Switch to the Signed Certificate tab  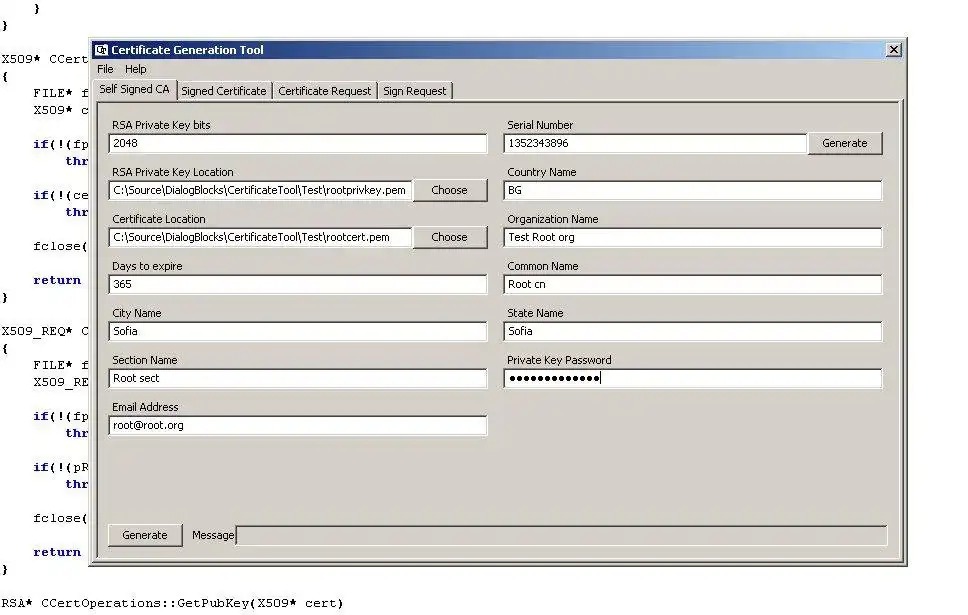coord(223,91)
